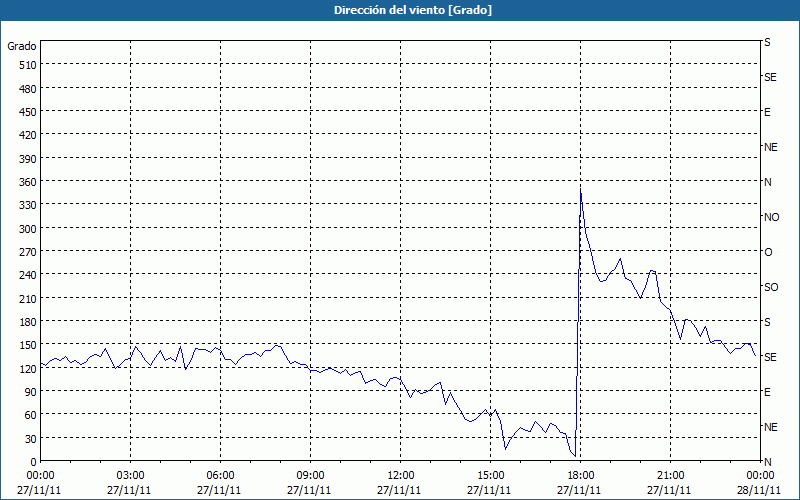Click the 15:00 time axis label

(490, 476)
